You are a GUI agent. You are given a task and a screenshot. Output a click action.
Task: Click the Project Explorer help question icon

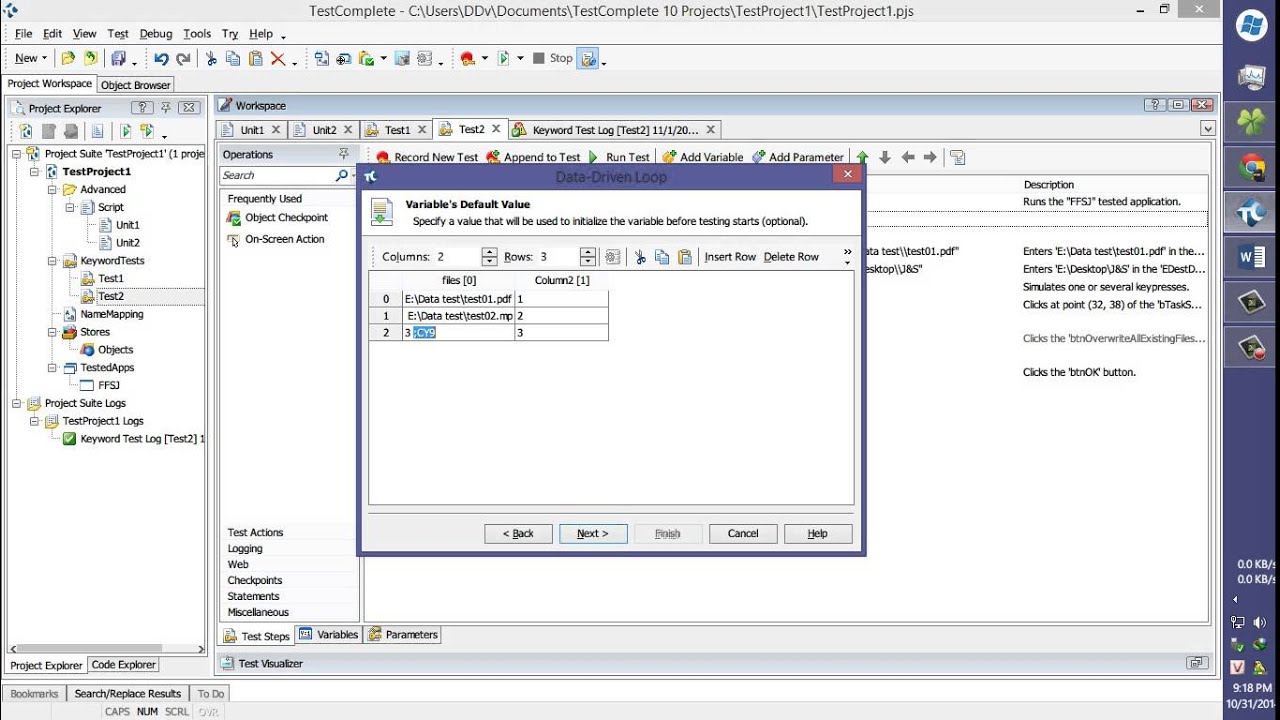click(x=142, y=108)
